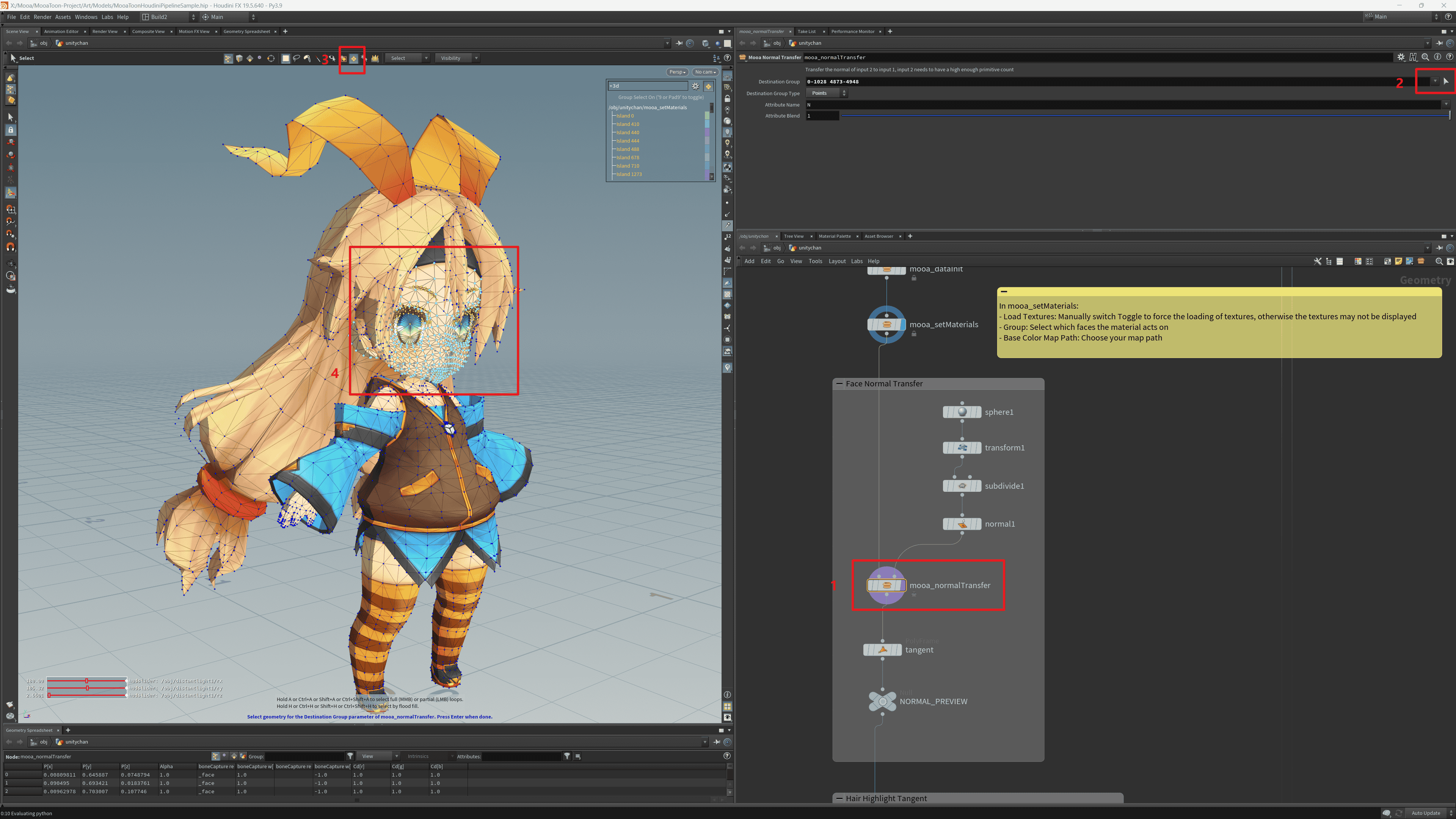Viewport: 1456px width, 819px height.
Task: Click the sphere1 node icon
Action: [962, 412]
